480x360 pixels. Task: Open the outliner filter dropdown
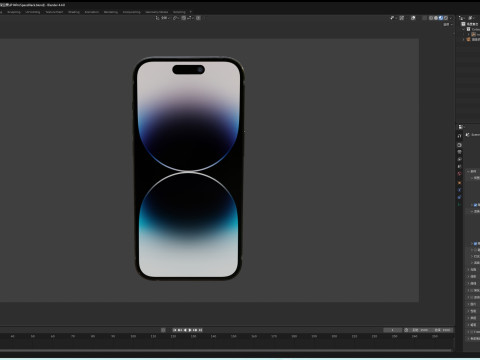(x=472, y=18)
